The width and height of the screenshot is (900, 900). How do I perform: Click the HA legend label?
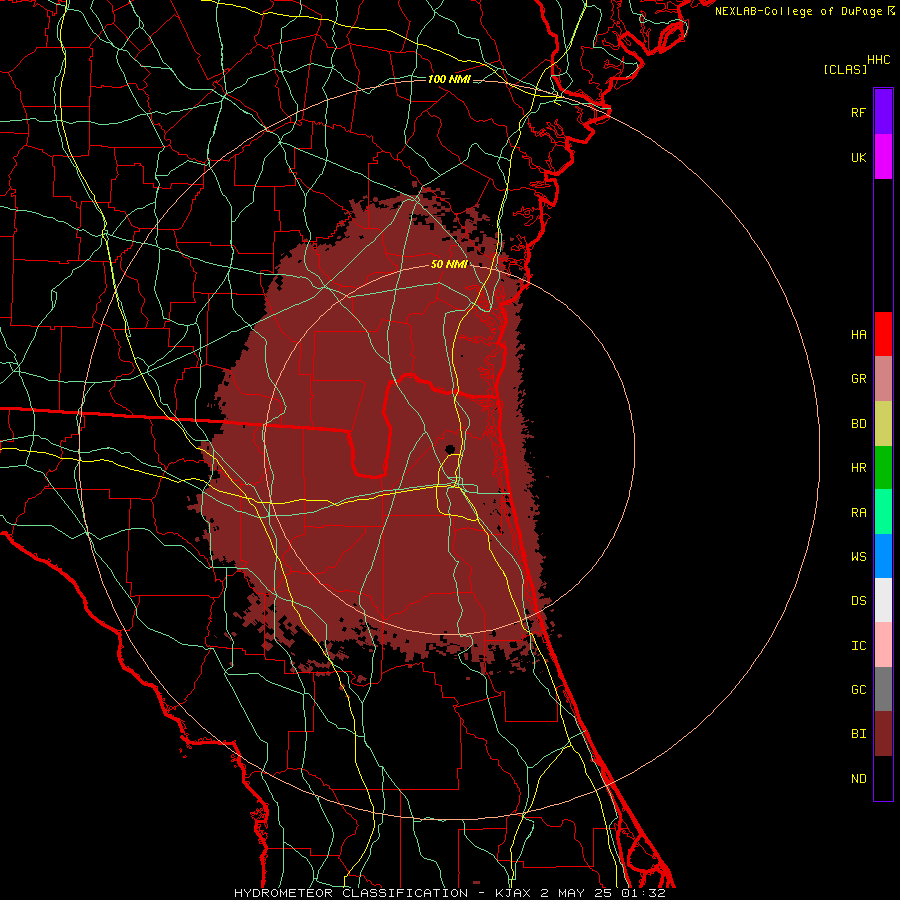[858, 335]
